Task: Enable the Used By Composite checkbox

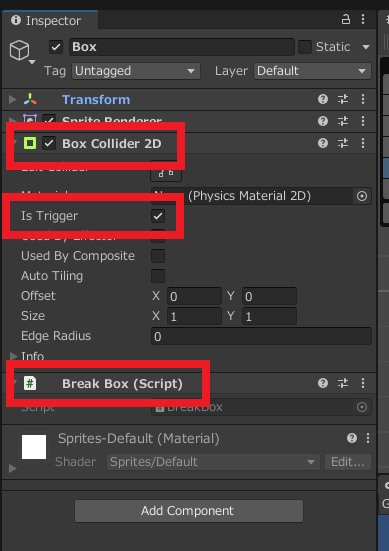Action: [158, 256]
